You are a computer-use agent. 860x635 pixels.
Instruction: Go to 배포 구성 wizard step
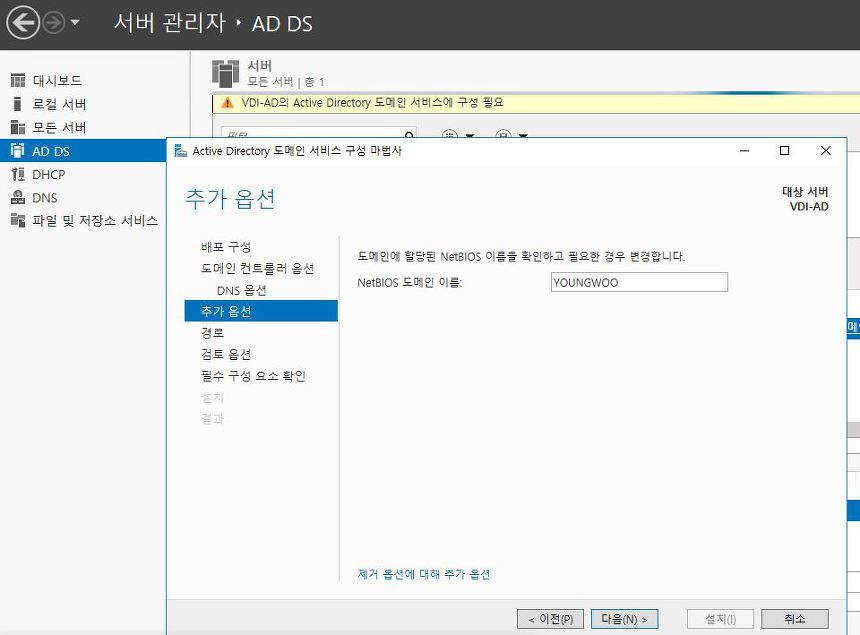point(226,247)
